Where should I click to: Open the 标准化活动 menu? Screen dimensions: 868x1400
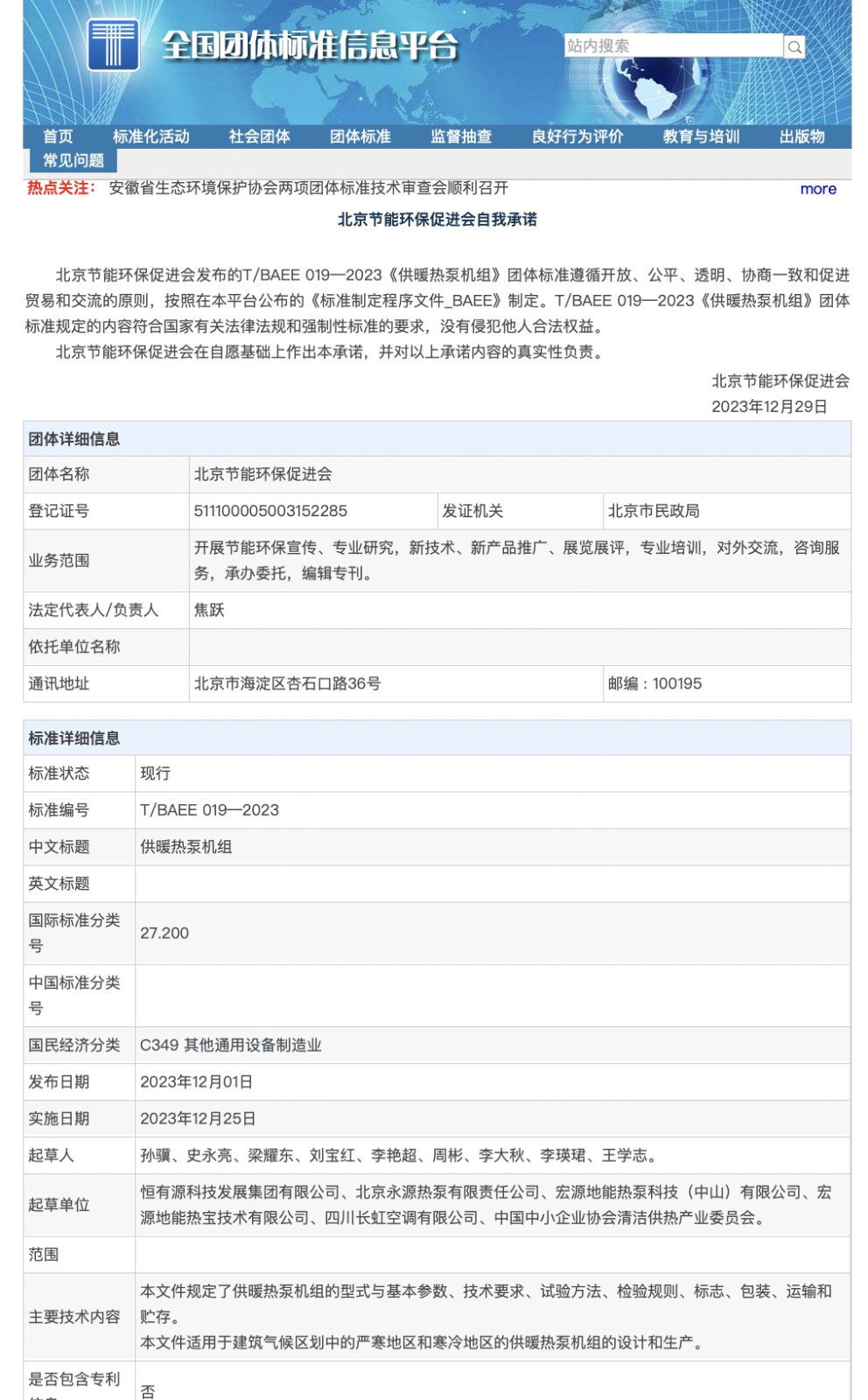[x=151, y=136]
